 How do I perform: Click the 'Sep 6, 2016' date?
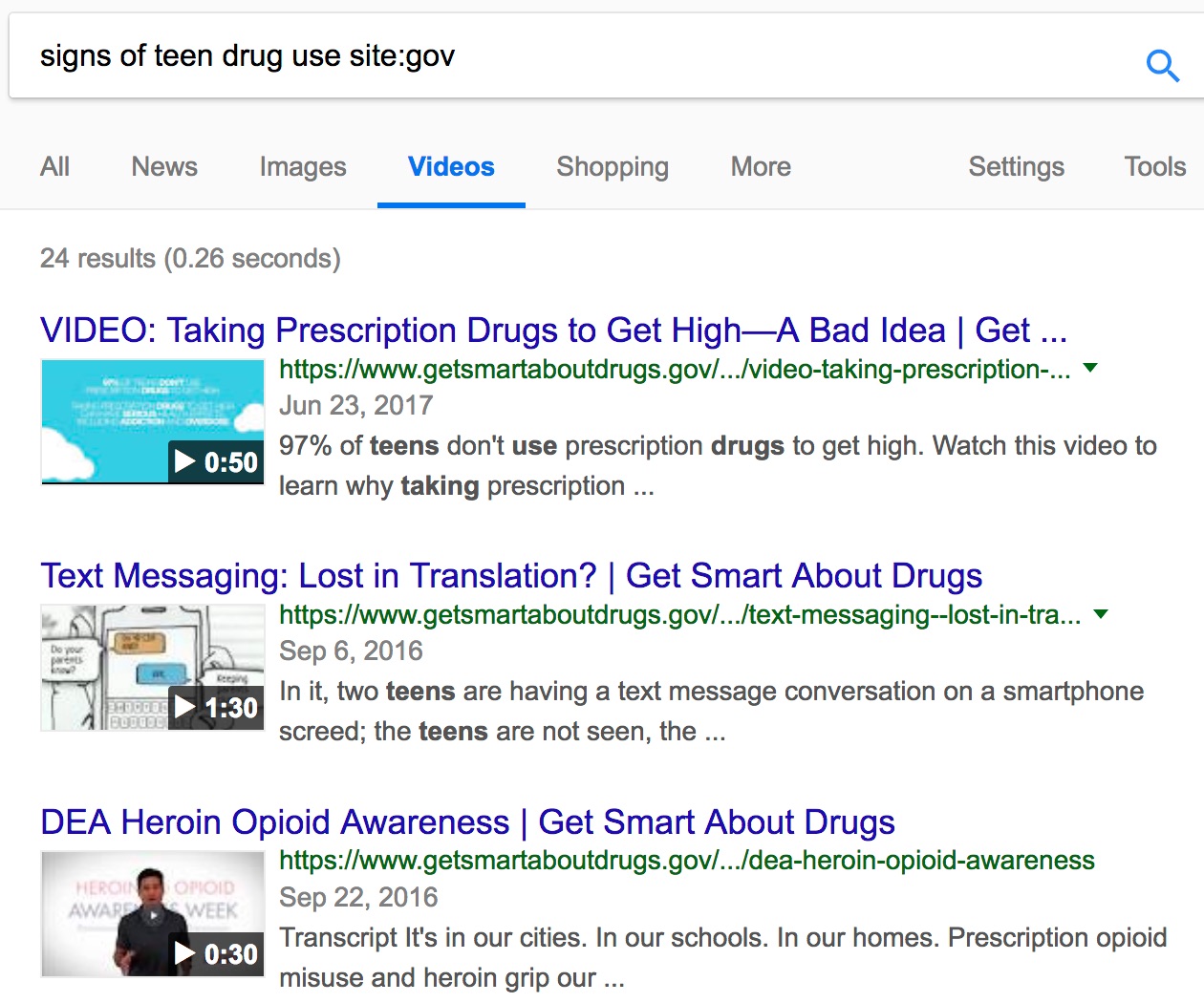351,651
